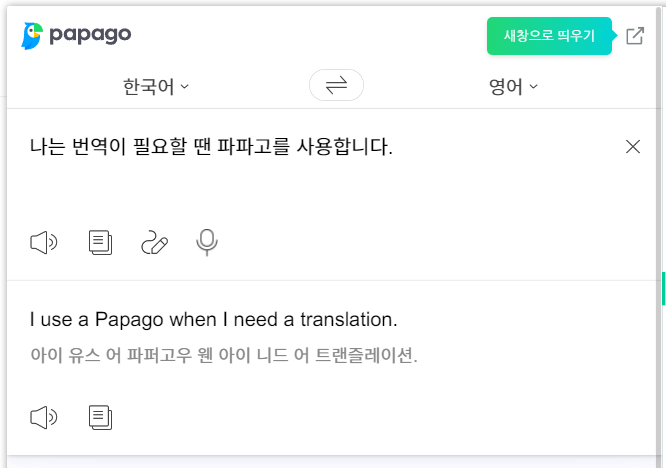Play audio of the Korean source text
The height and width of the screenshot is (468, 666).
tap(44, 242)
